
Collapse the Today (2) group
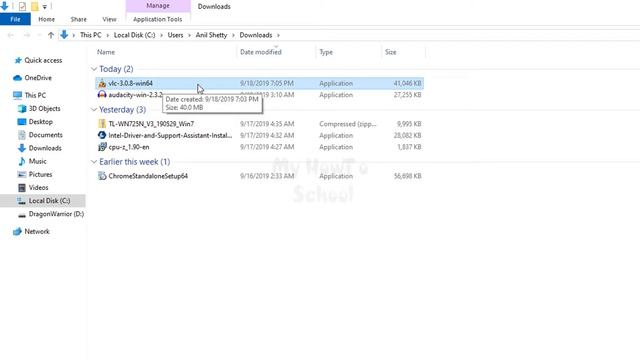click(94, 69)
